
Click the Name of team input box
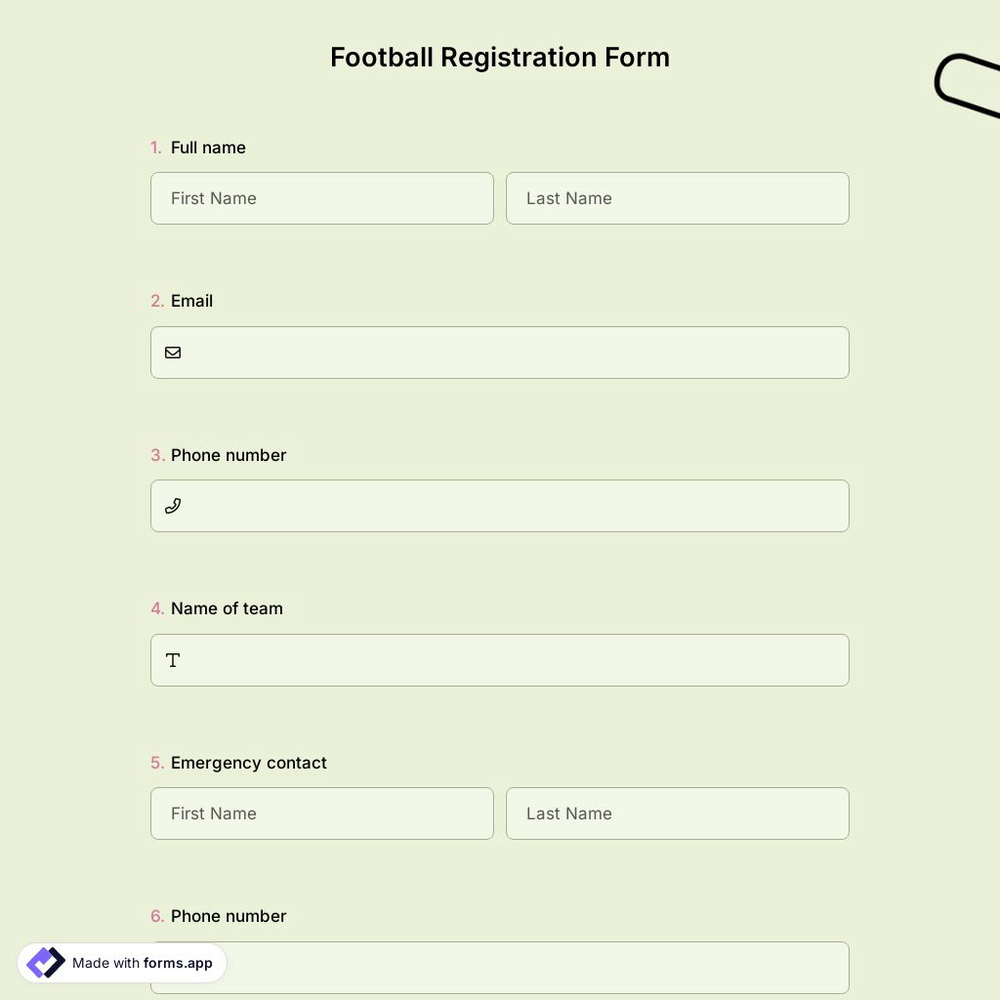(x=500, y=660)
